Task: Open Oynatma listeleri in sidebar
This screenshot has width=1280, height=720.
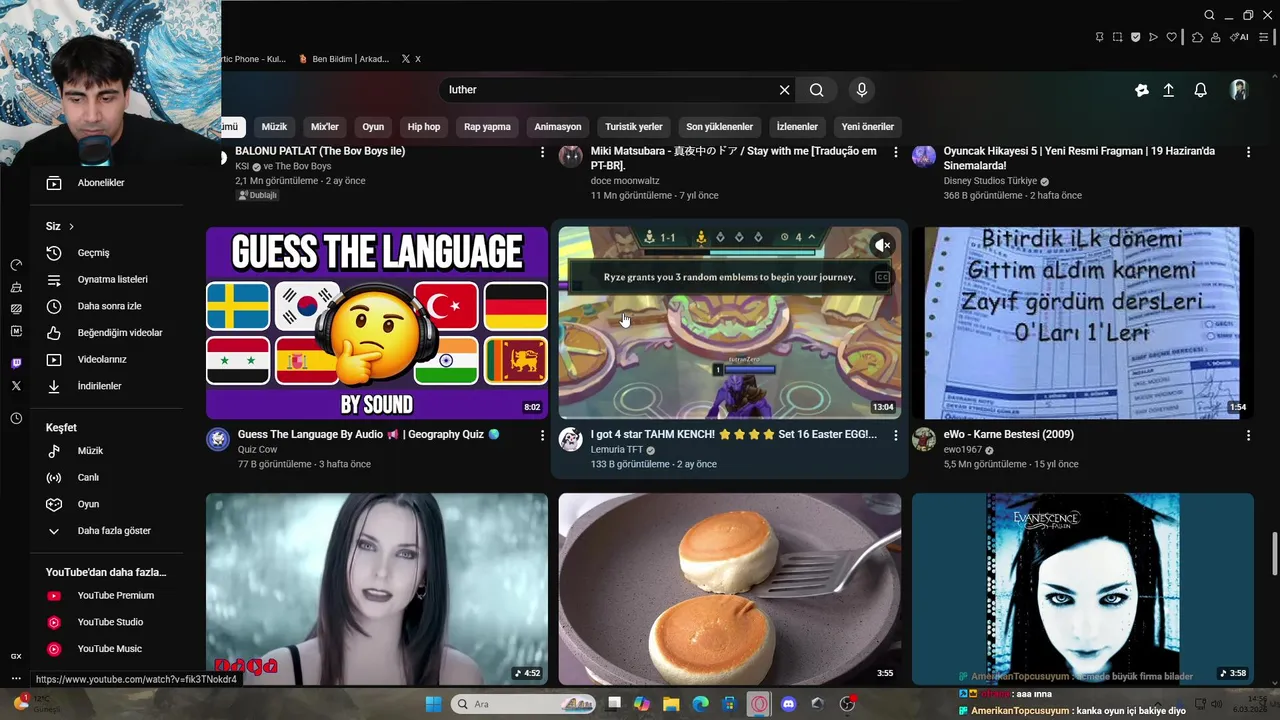Action: tap(110, 280)
